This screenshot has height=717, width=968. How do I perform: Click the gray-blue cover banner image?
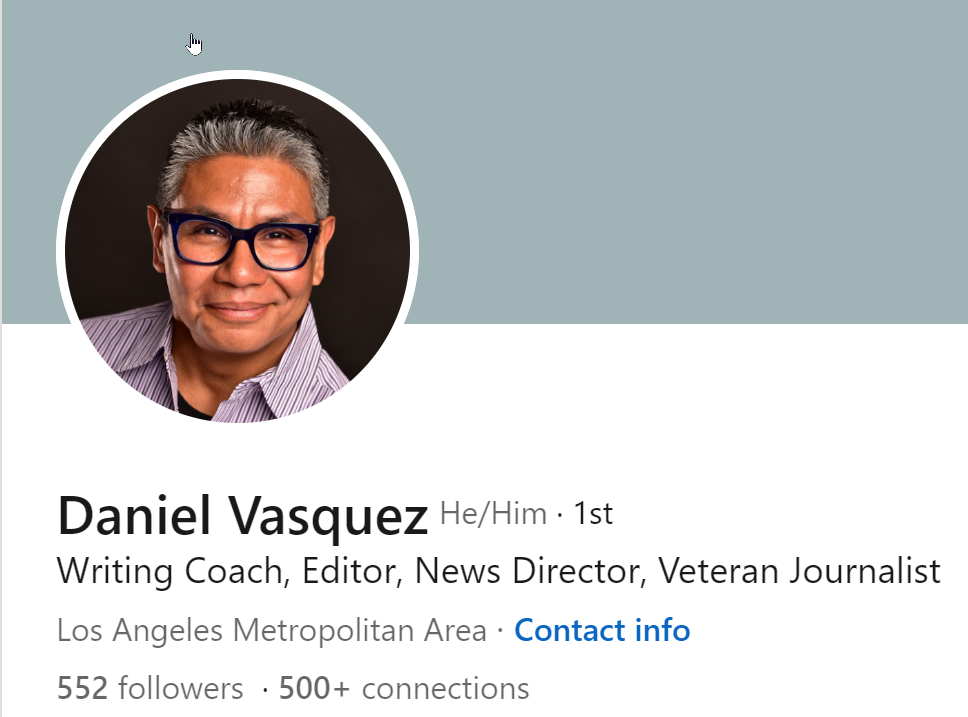click(679, 161)
